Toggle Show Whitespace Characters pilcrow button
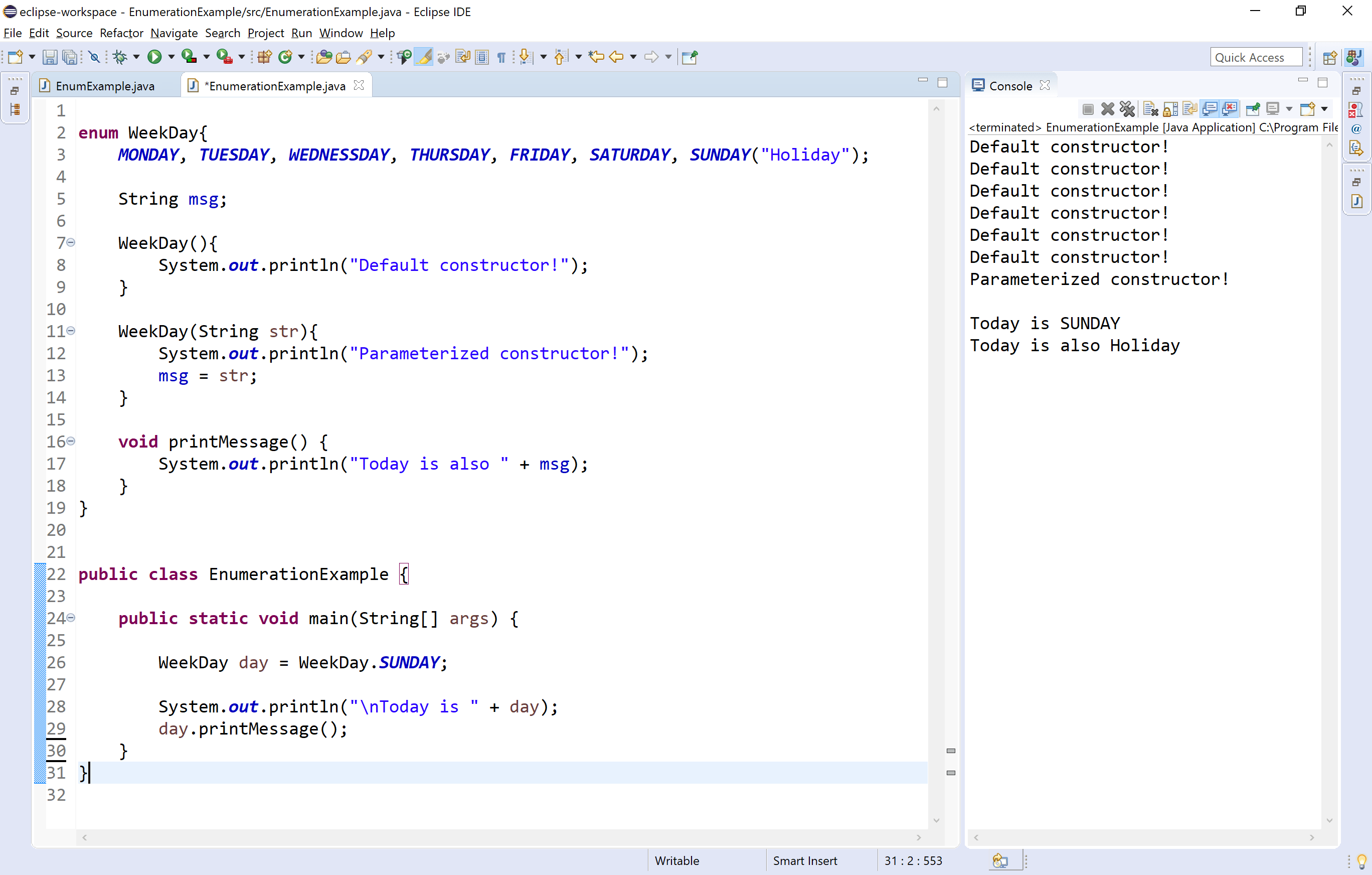Viewport: 1372px width, 875px height. (x=501, y=57)
